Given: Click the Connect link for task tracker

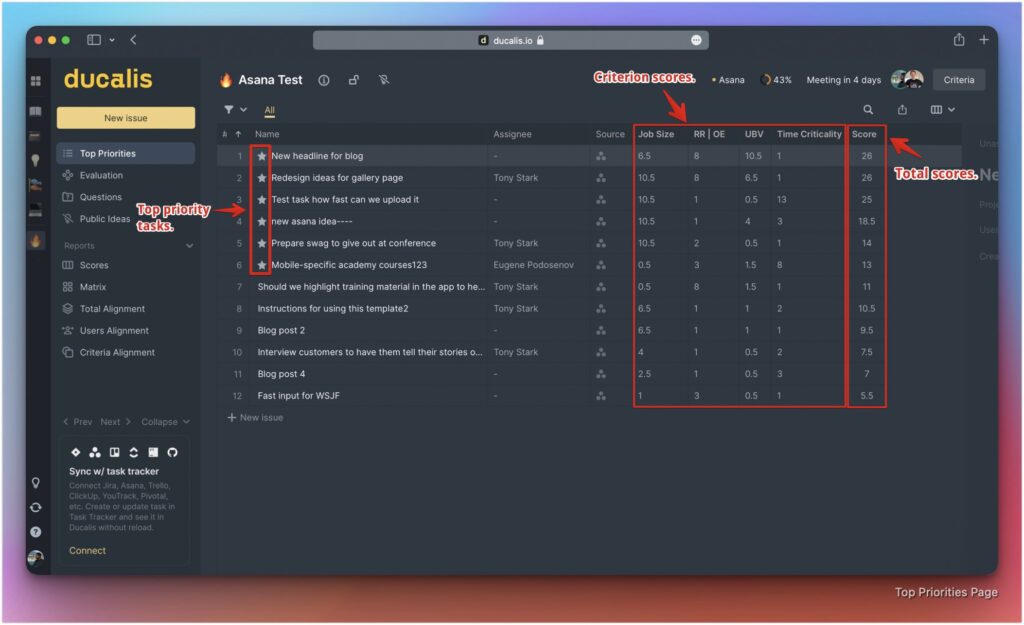Looking at the screenshot, I should coord(88,551).
